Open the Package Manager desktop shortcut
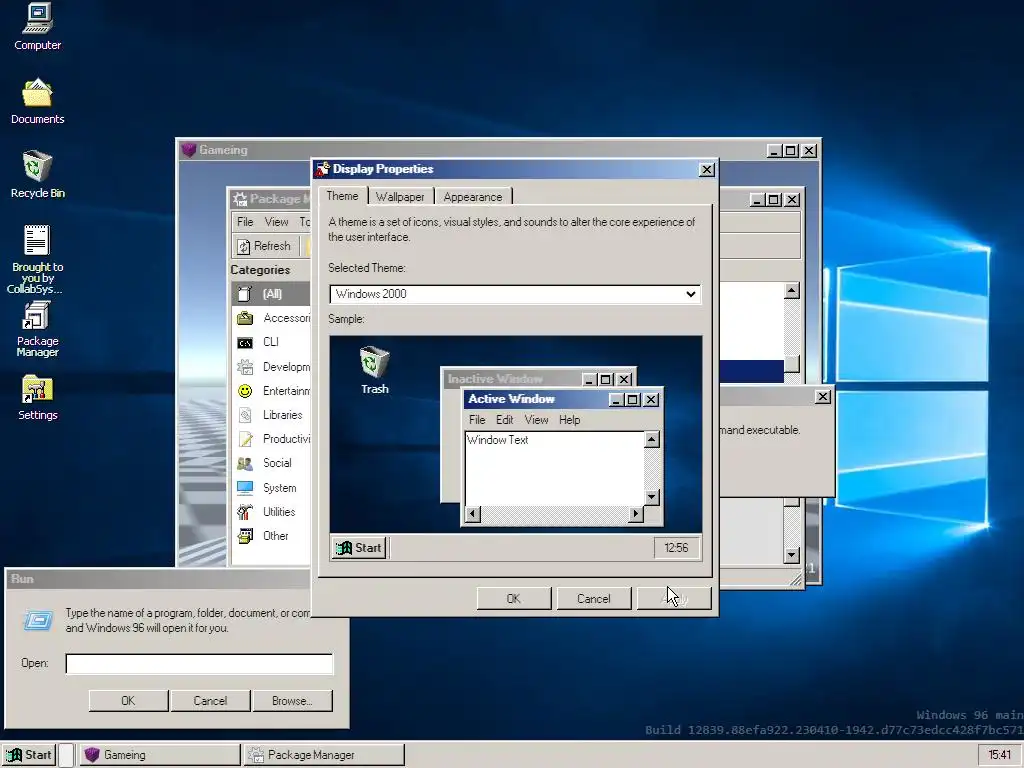The height and width of the screenshot is (768, 1024). (x=37, y=315)
